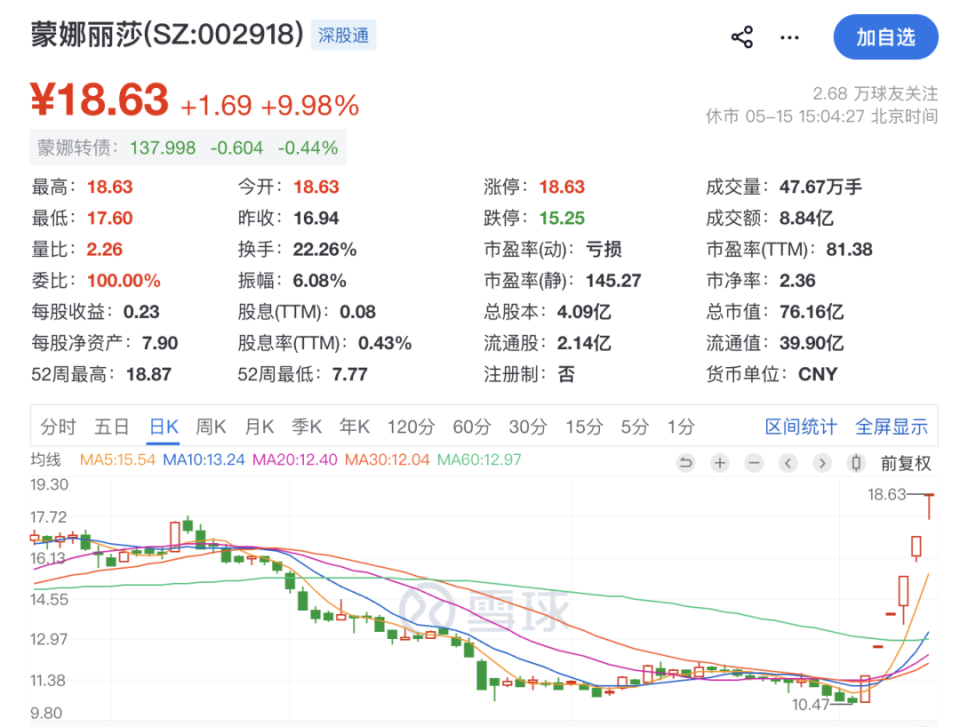This screenshot has height=727, width=960.
Task: Switch to 30分 chart interval
Action: point(528,426)
